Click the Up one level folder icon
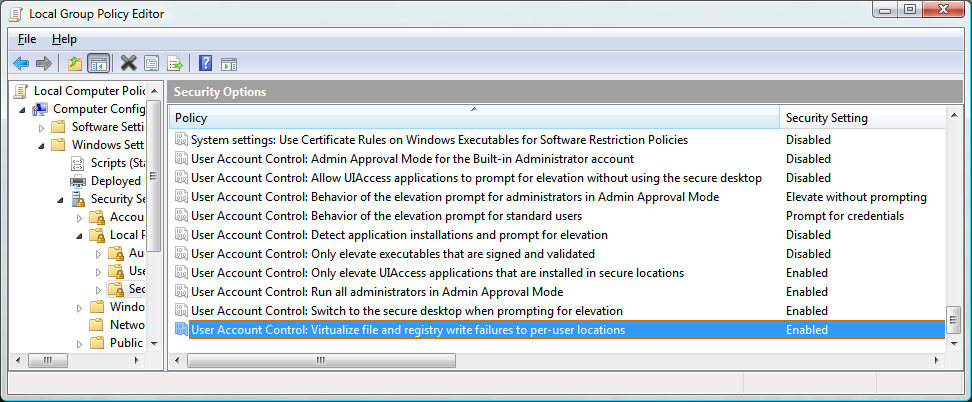This screenshot has height=402, width=972. click(75, 63)
